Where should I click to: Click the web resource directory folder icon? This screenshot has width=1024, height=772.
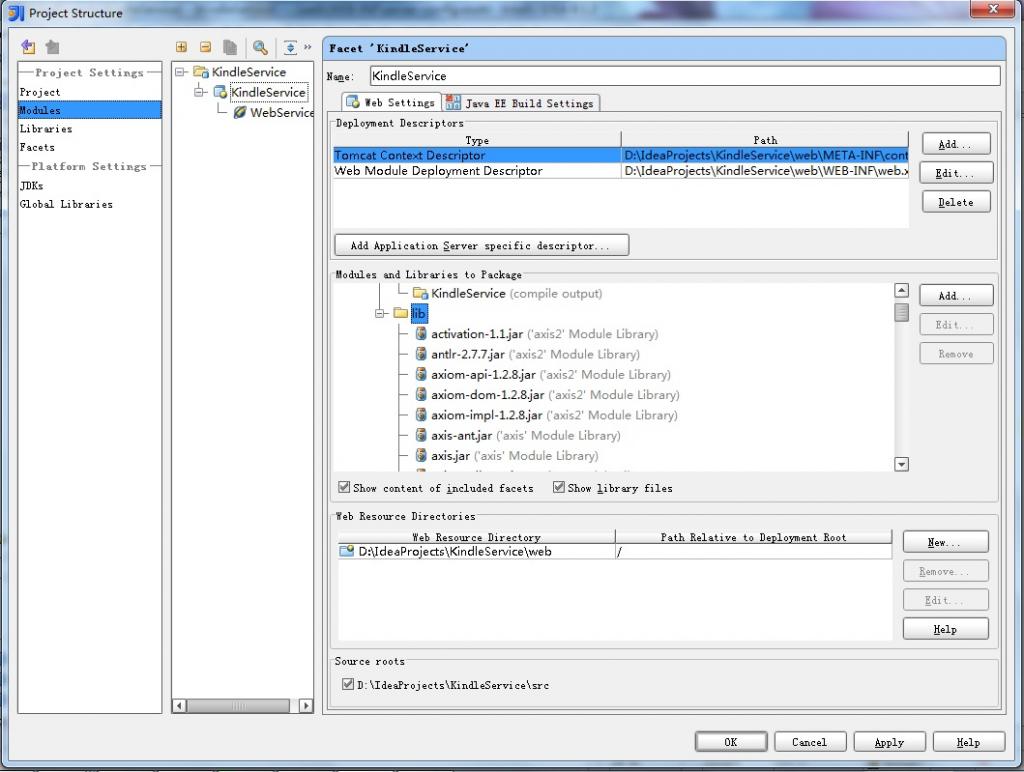[346, 551]
